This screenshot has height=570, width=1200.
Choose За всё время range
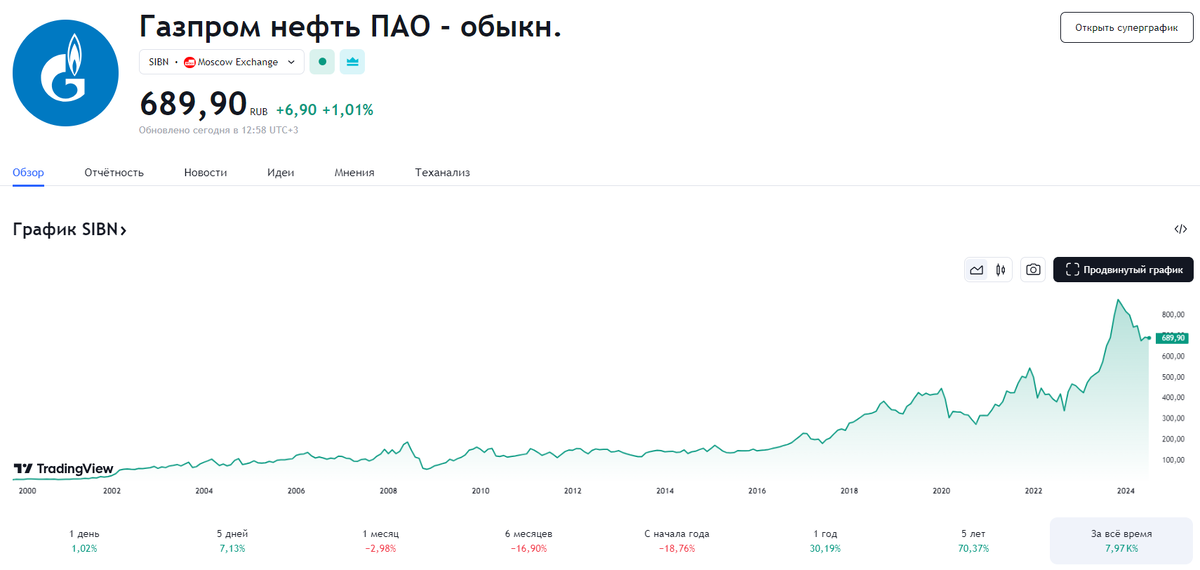(x=1120, y=541)
